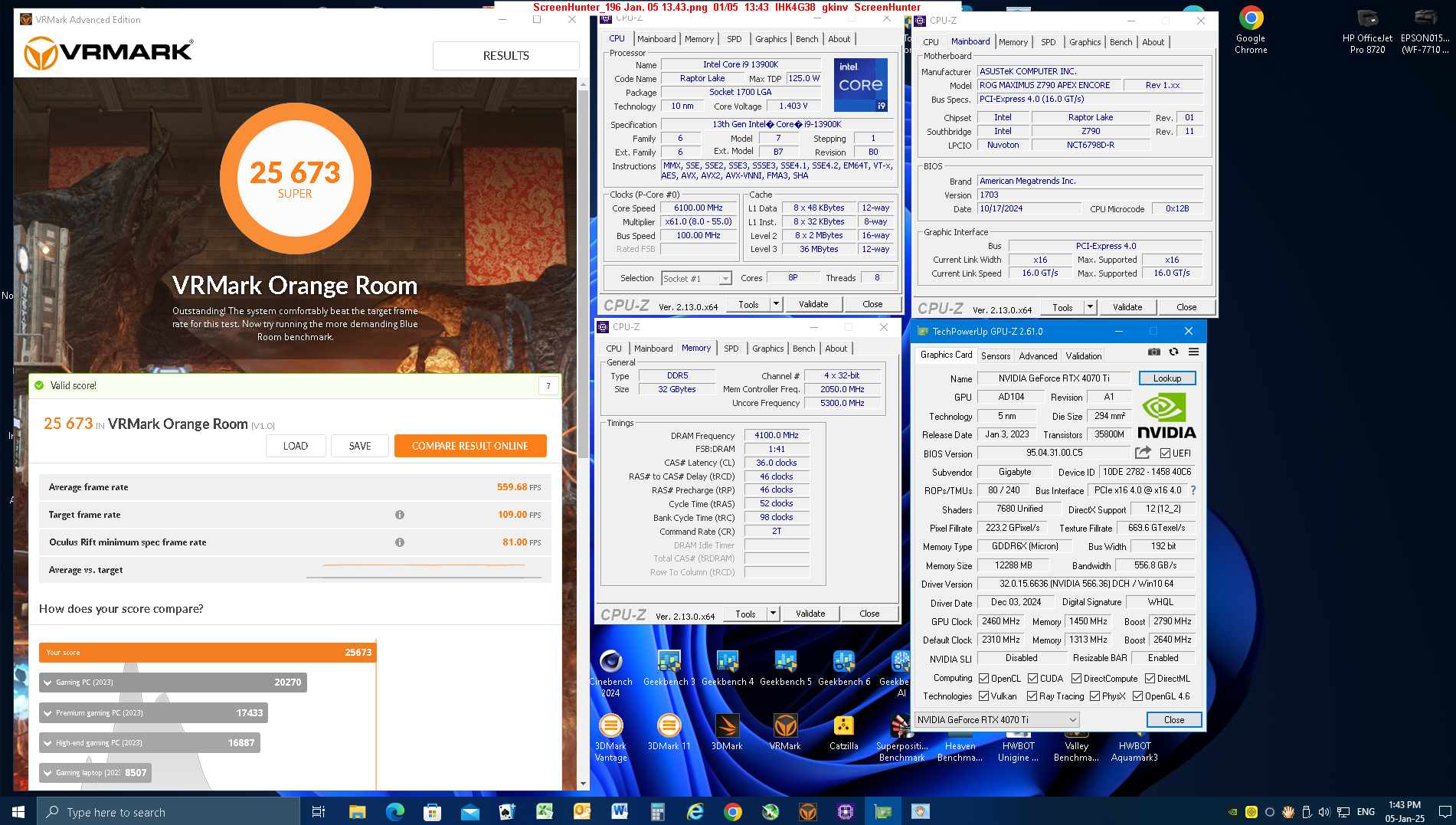
Task: Switch to Advanced tab in GPU-Z
Action: (1038, 355)
